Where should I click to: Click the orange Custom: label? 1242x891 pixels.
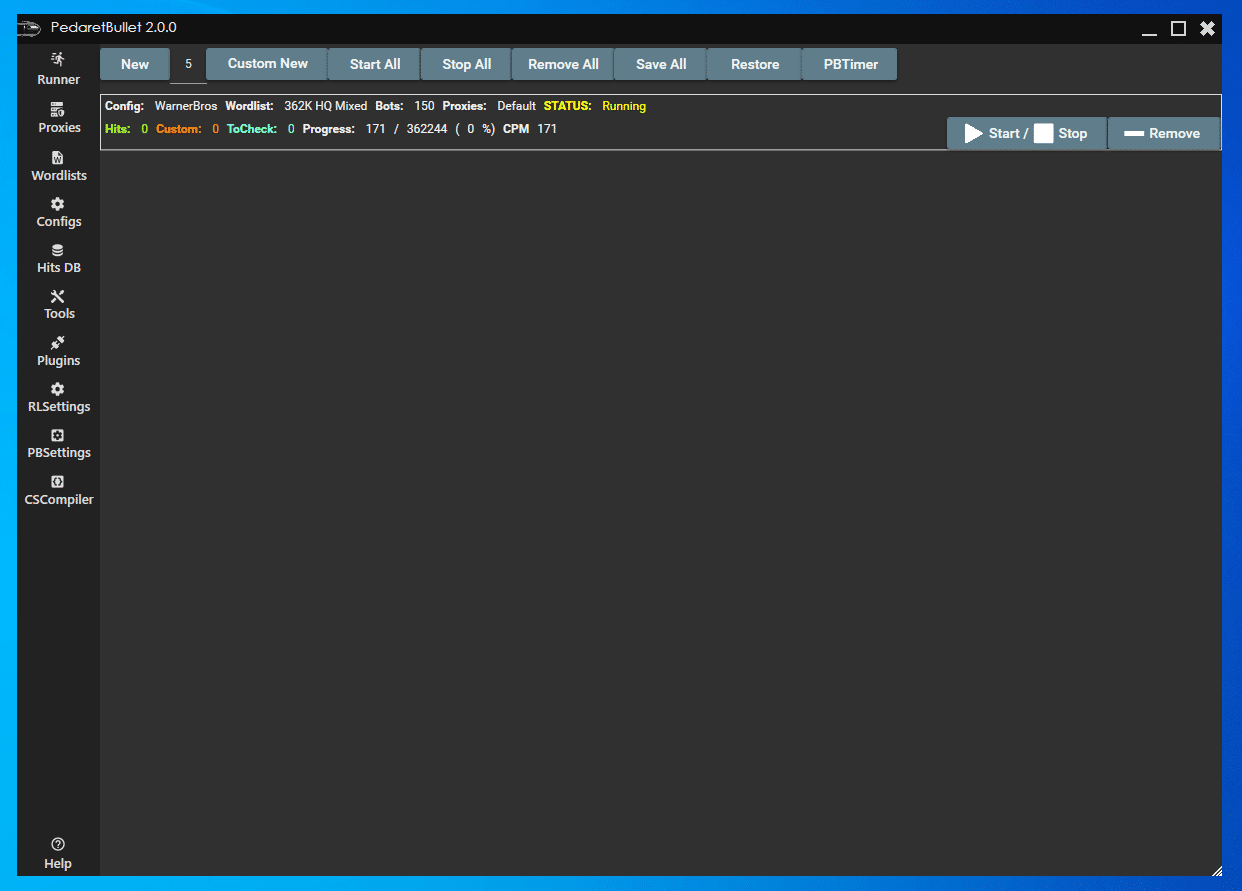[x=179, y=129]
